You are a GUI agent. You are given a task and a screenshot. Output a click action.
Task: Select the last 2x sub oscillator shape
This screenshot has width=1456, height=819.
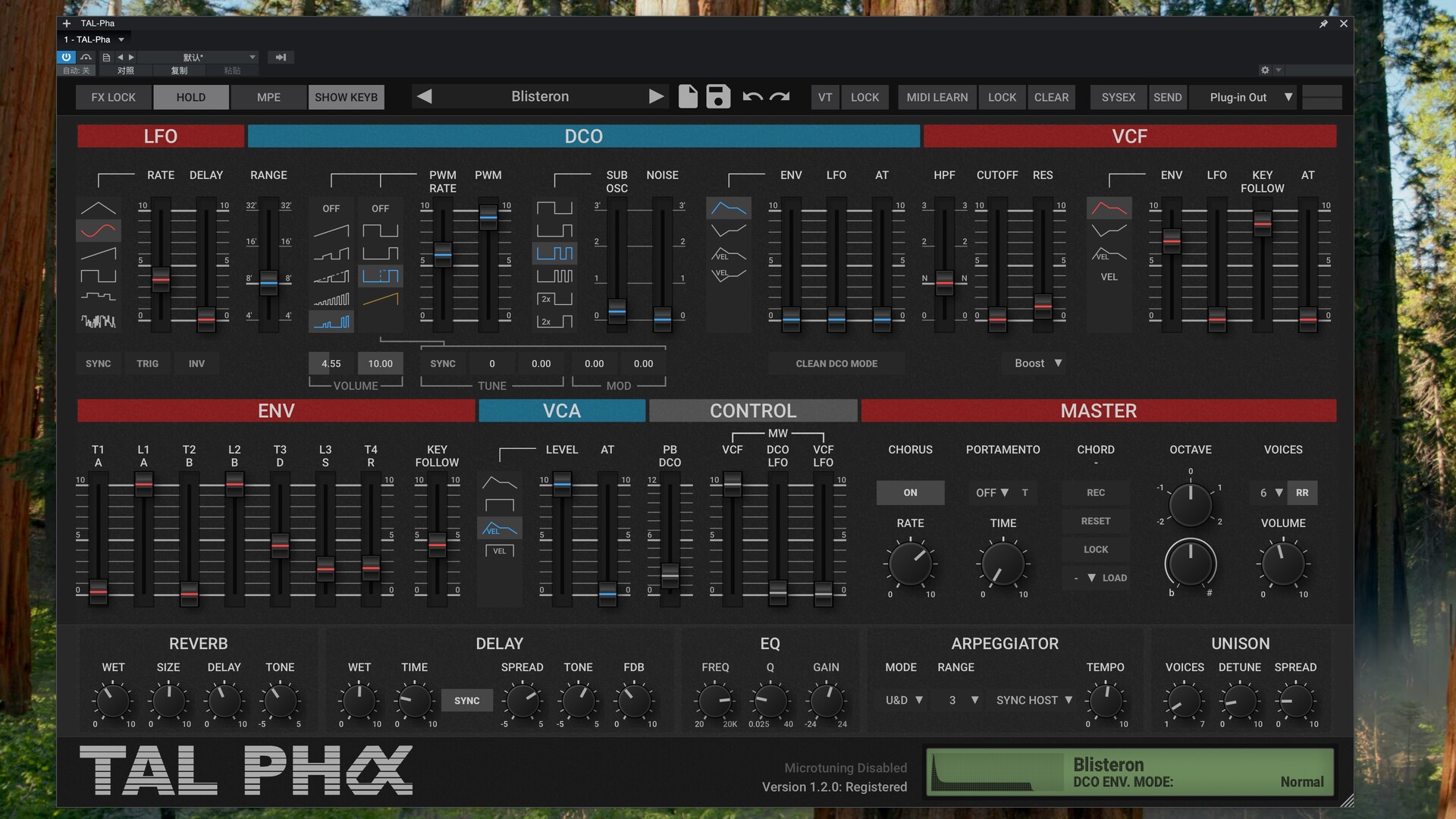[x=555, y=322]
